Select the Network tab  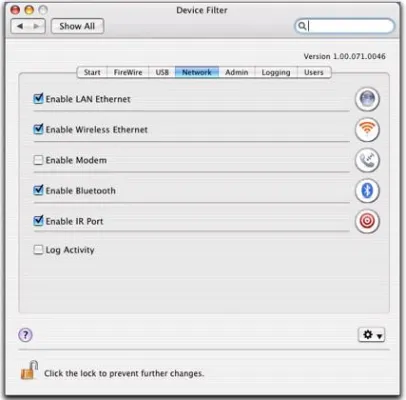(197, 72)
